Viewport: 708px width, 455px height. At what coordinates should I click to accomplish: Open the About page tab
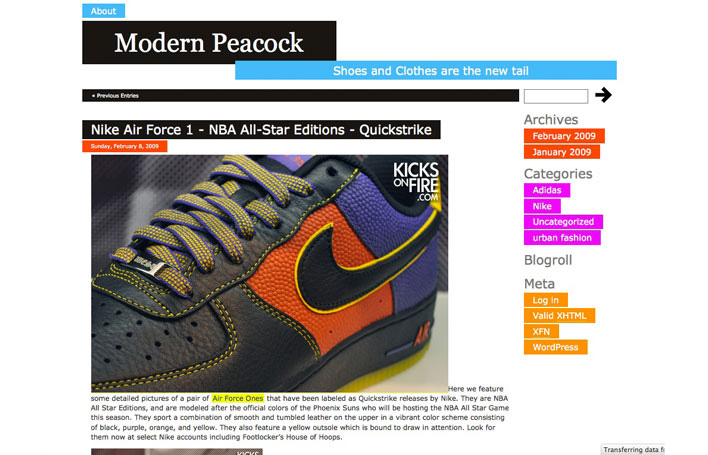[x=103, y=11]
